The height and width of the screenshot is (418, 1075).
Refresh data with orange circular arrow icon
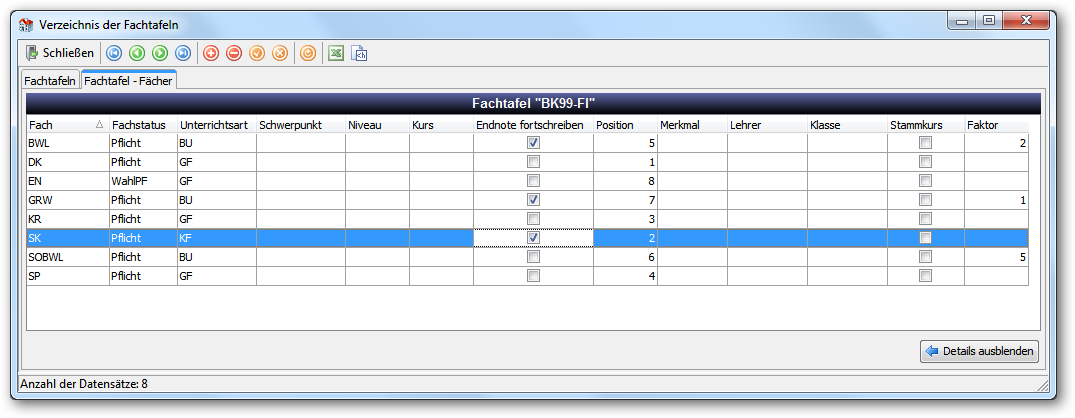tap(308, 53)
